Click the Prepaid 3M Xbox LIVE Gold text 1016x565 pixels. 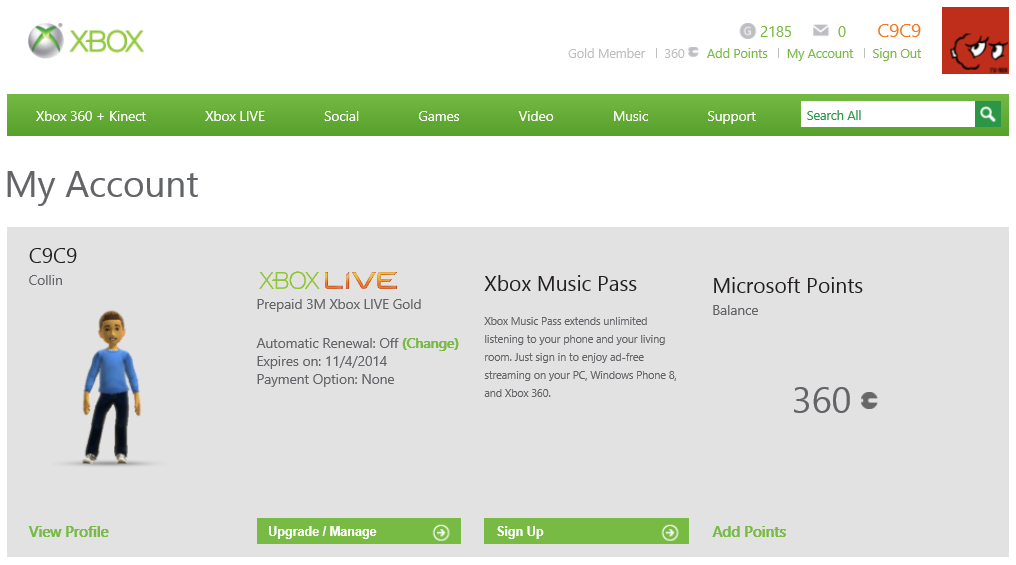[339, 304]
